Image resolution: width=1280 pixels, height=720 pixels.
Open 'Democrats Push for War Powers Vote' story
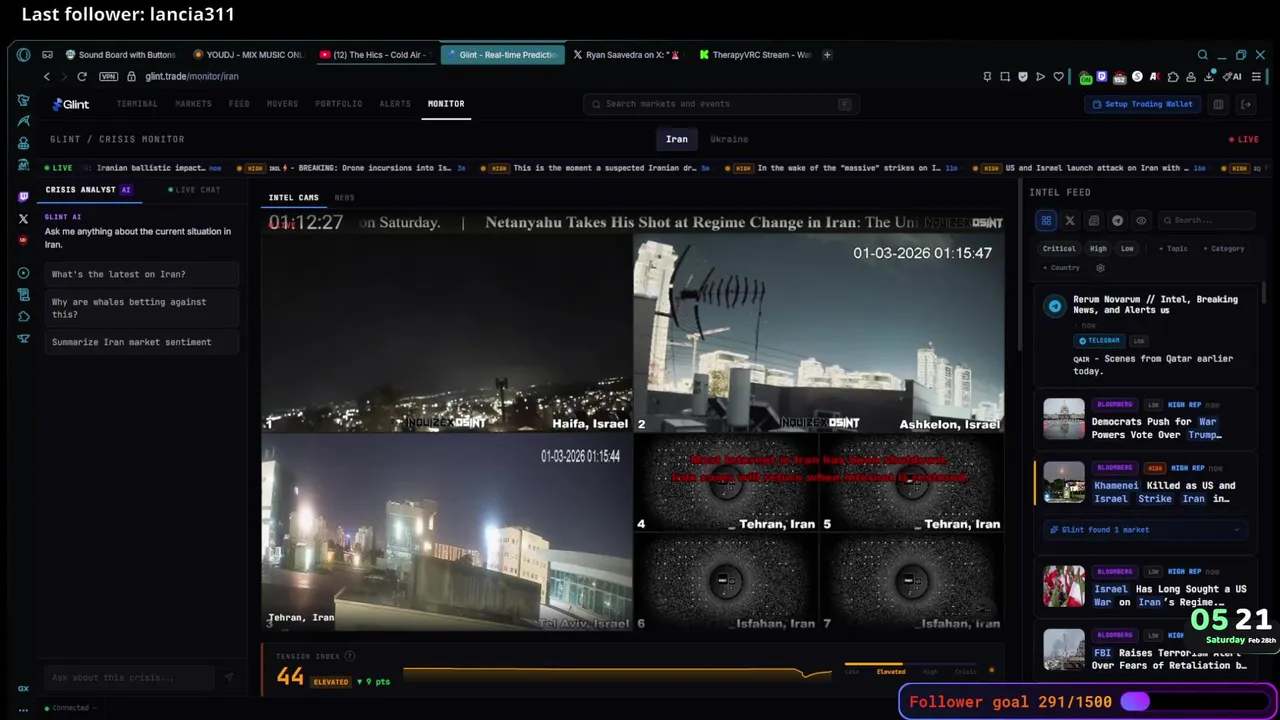click(x=1144, y=421)
